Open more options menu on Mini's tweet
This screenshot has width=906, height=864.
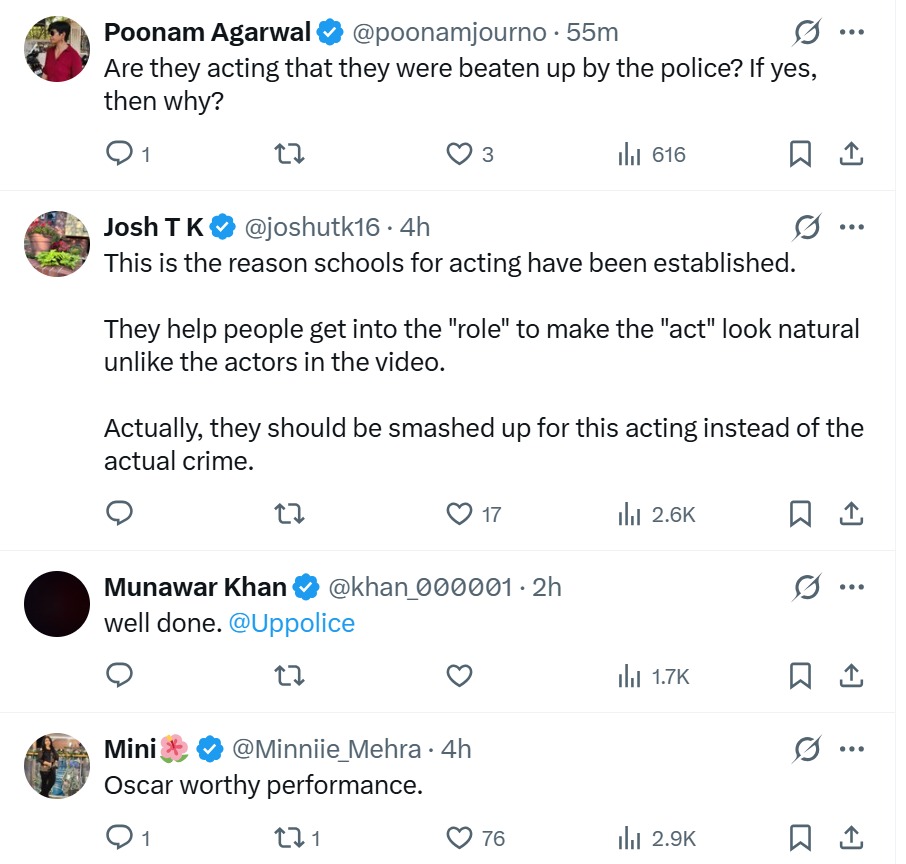(x=851, y=748)
